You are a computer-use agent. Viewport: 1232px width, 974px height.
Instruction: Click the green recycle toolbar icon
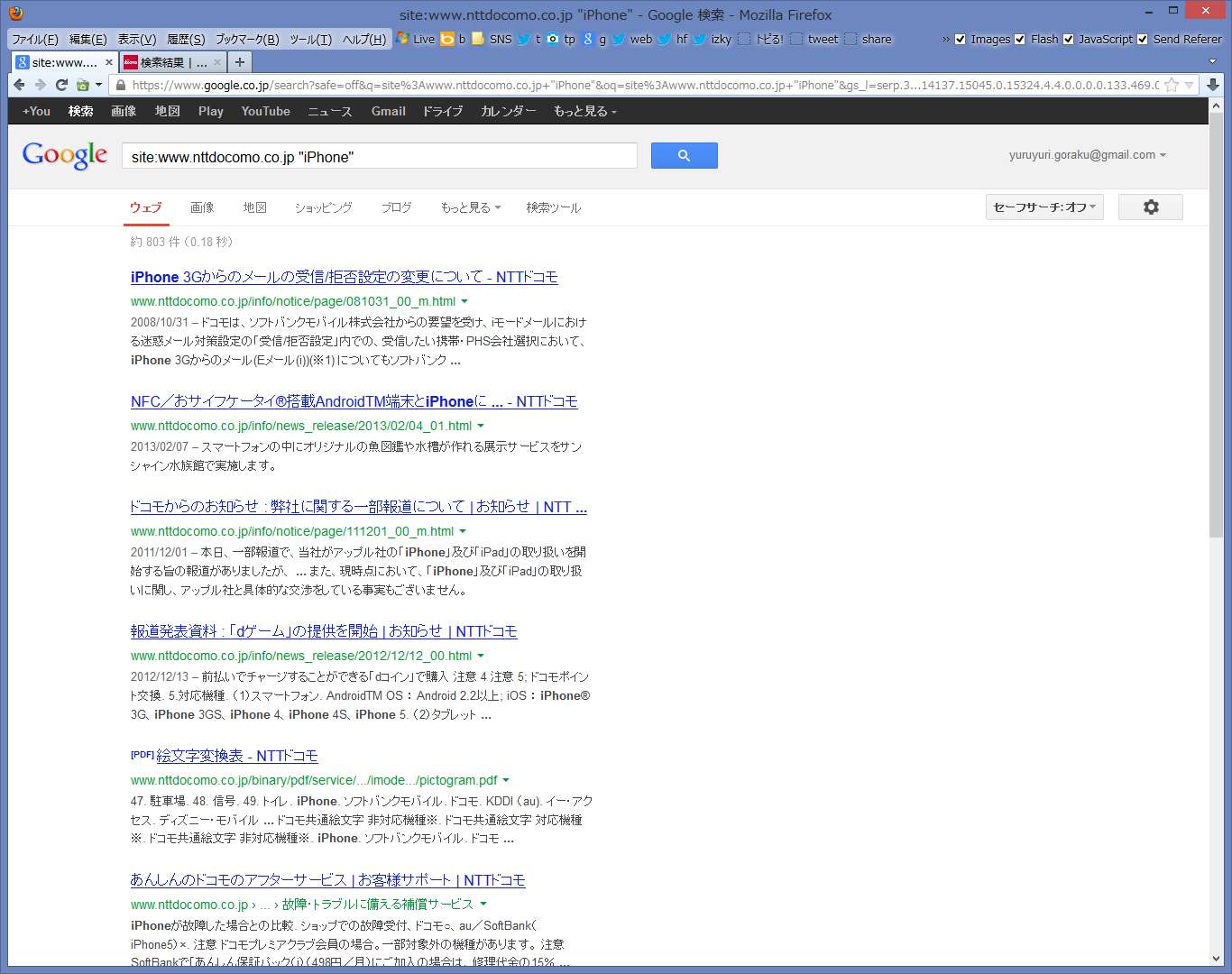click(83, 85)
